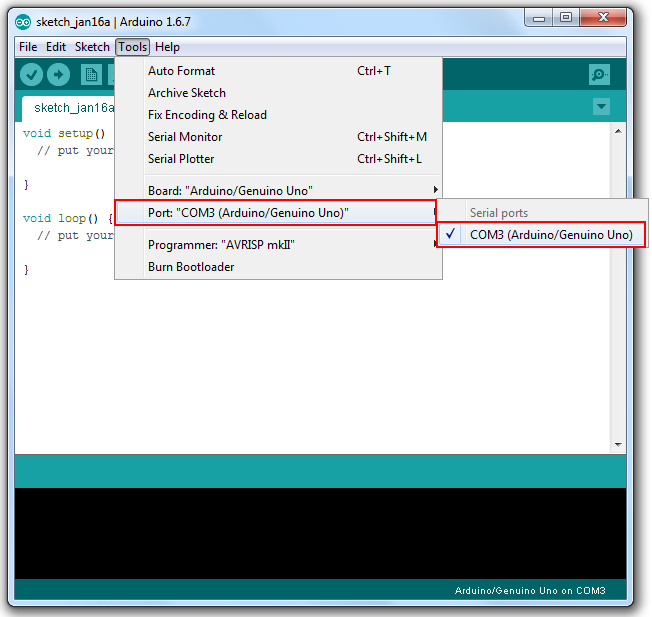Open the tab options dropdown arrow
This screenshot has height=617, width=652.
pyautogui.click(x=601, y=106)
